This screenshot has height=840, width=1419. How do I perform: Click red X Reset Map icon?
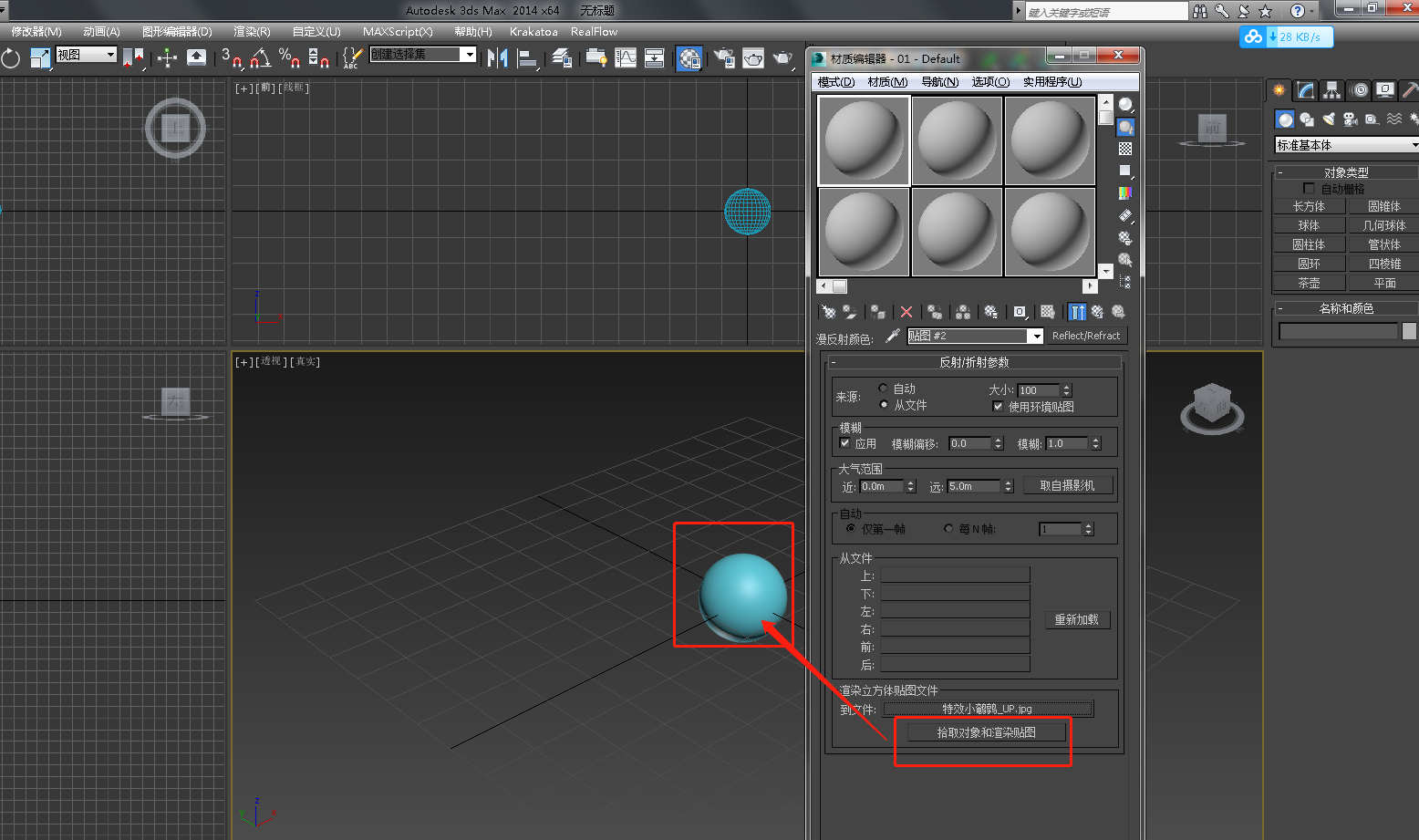click(x=906, y=312)
